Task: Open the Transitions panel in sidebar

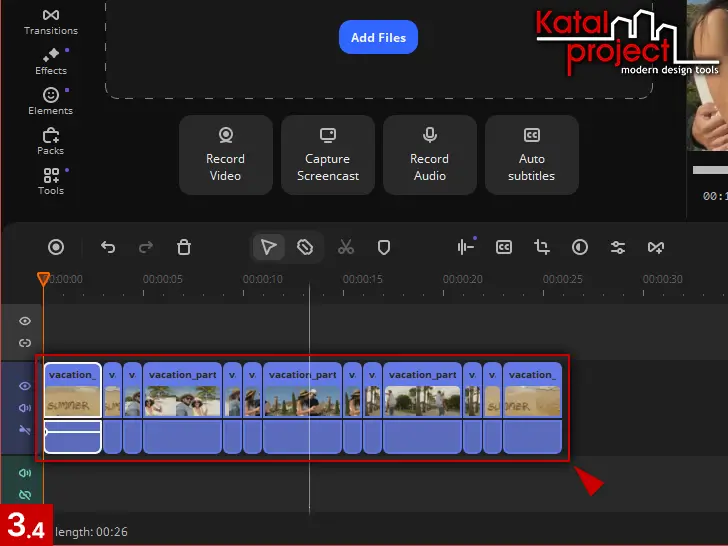Action: tap(50, 21)
